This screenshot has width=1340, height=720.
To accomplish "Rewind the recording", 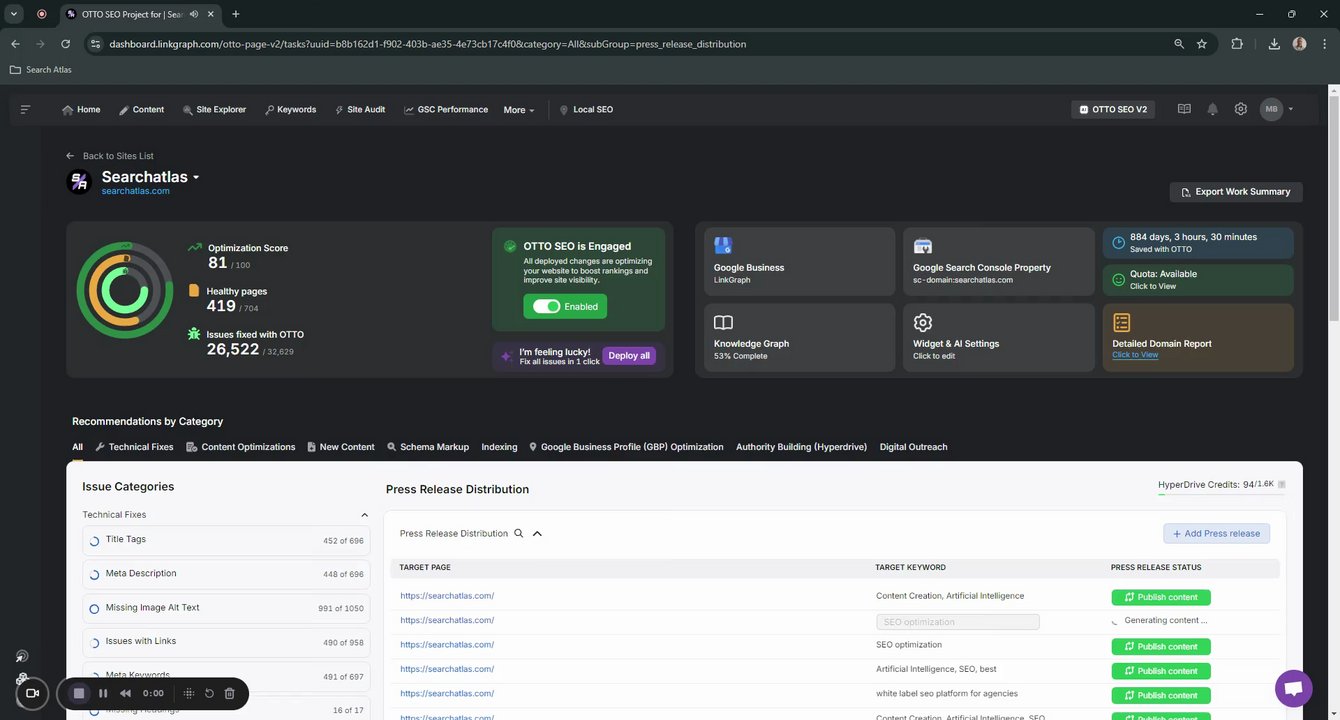I will tap(125, 693).
